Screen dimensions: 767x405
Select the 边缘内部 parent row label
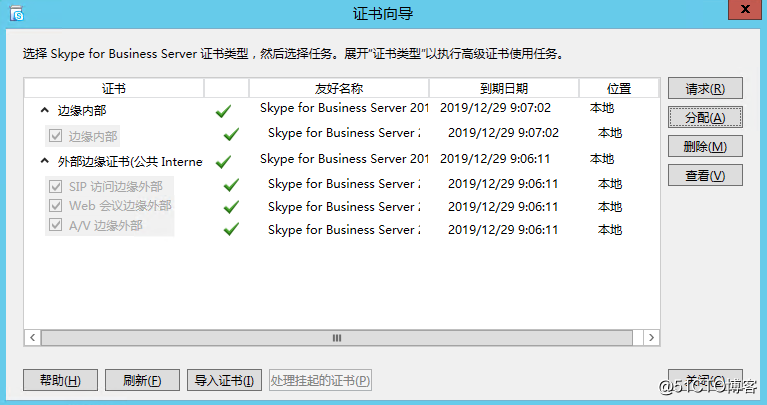(x=82, y=111)
